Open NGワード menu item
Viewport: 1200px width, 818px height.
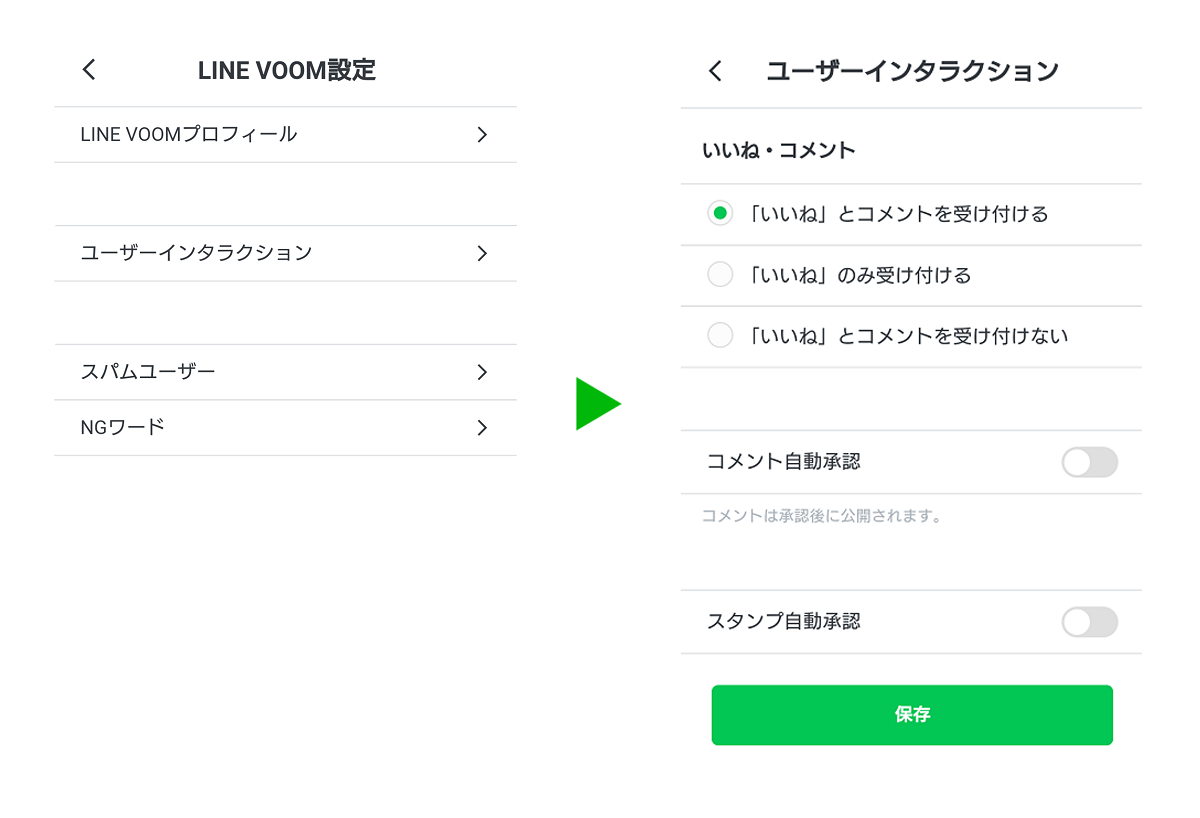123,427
